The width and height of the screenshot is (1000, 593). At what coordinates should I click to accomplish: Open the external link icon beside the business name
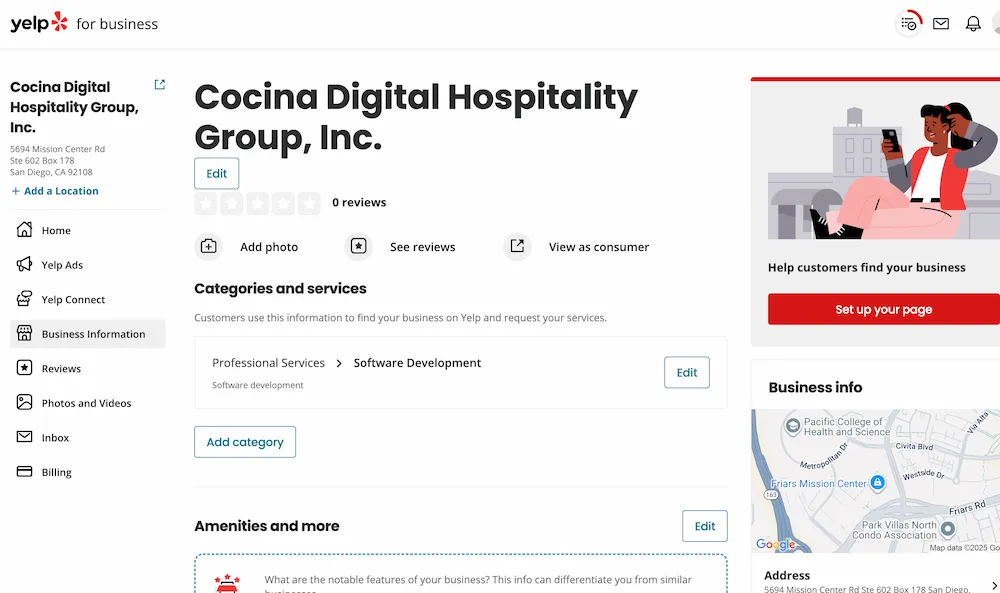pos(159,85)
